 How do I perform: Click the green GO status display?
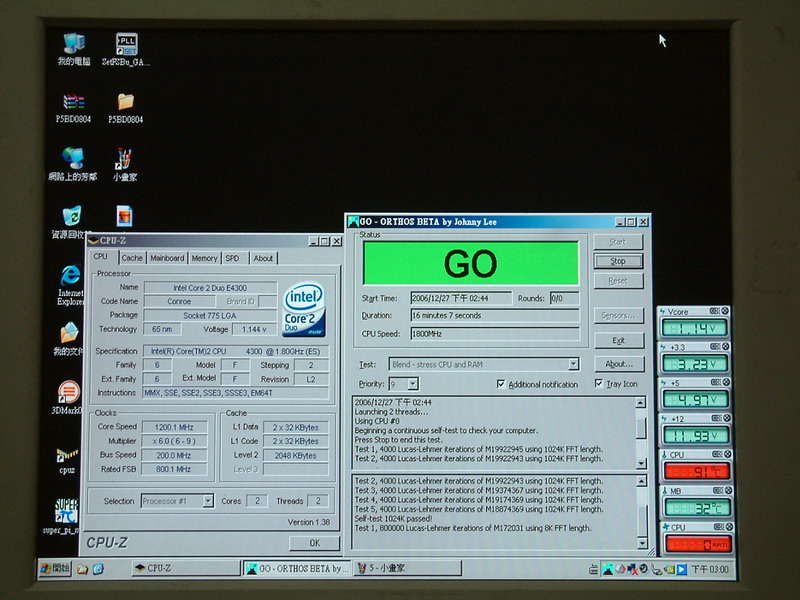[x=470, y=263]
